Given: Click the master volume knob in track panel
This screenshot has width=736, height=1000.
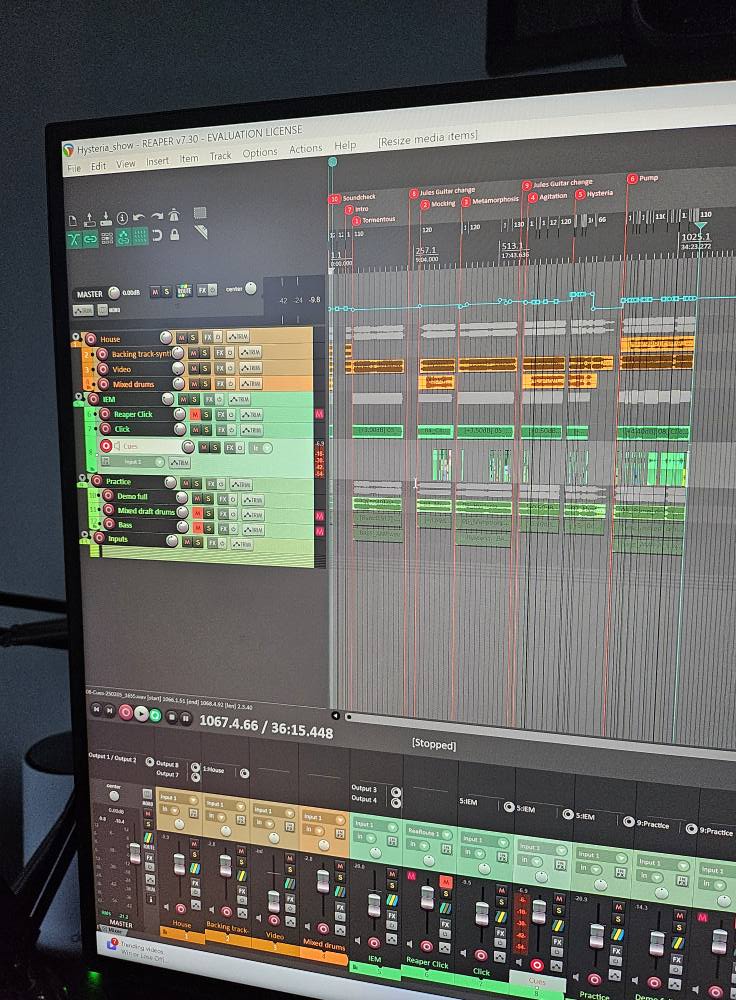Looking at the screenshot, I should point(114,293).
